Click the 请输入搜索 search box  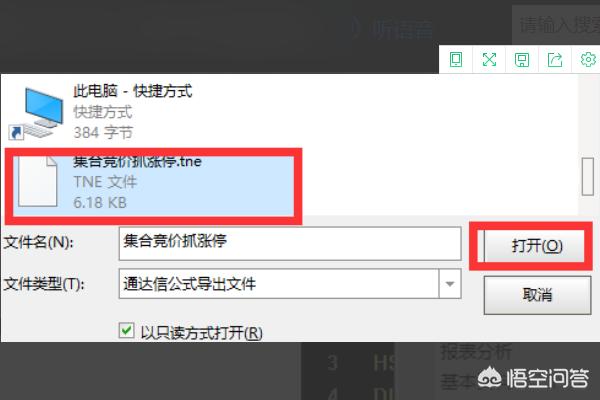tap(556, 25)
